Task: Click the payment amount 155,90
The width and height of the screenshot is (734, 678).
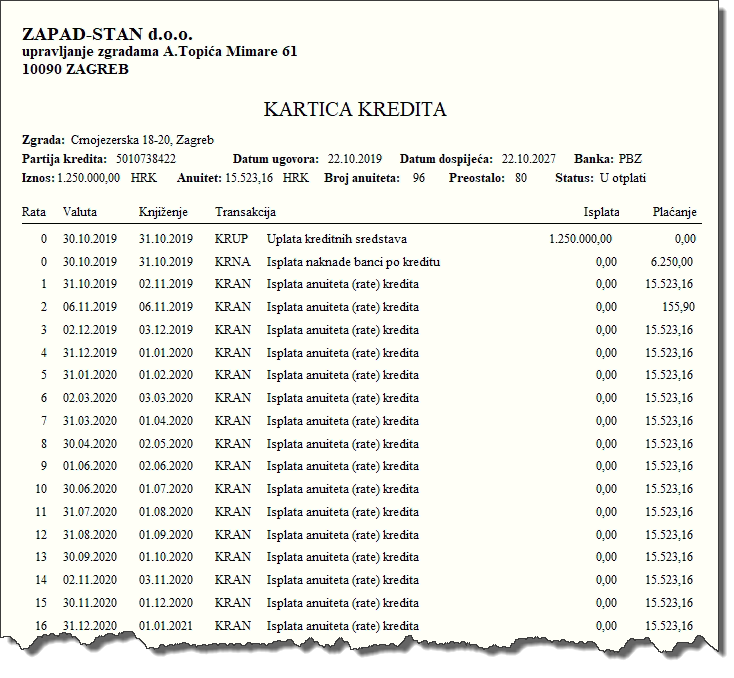Action: pos(678,308)
